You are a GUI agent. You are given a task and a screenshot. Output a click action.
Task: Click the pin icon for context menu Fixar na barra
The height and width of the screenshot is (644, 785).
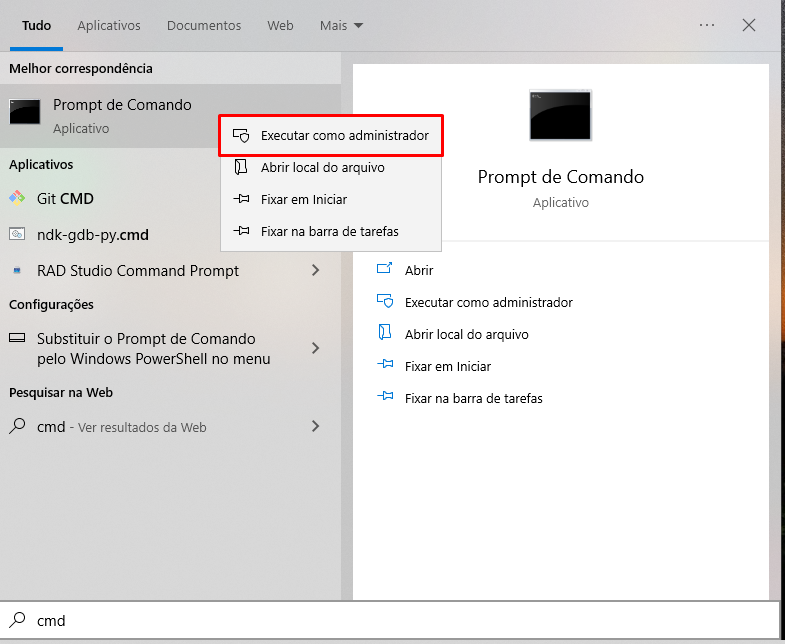241,231
